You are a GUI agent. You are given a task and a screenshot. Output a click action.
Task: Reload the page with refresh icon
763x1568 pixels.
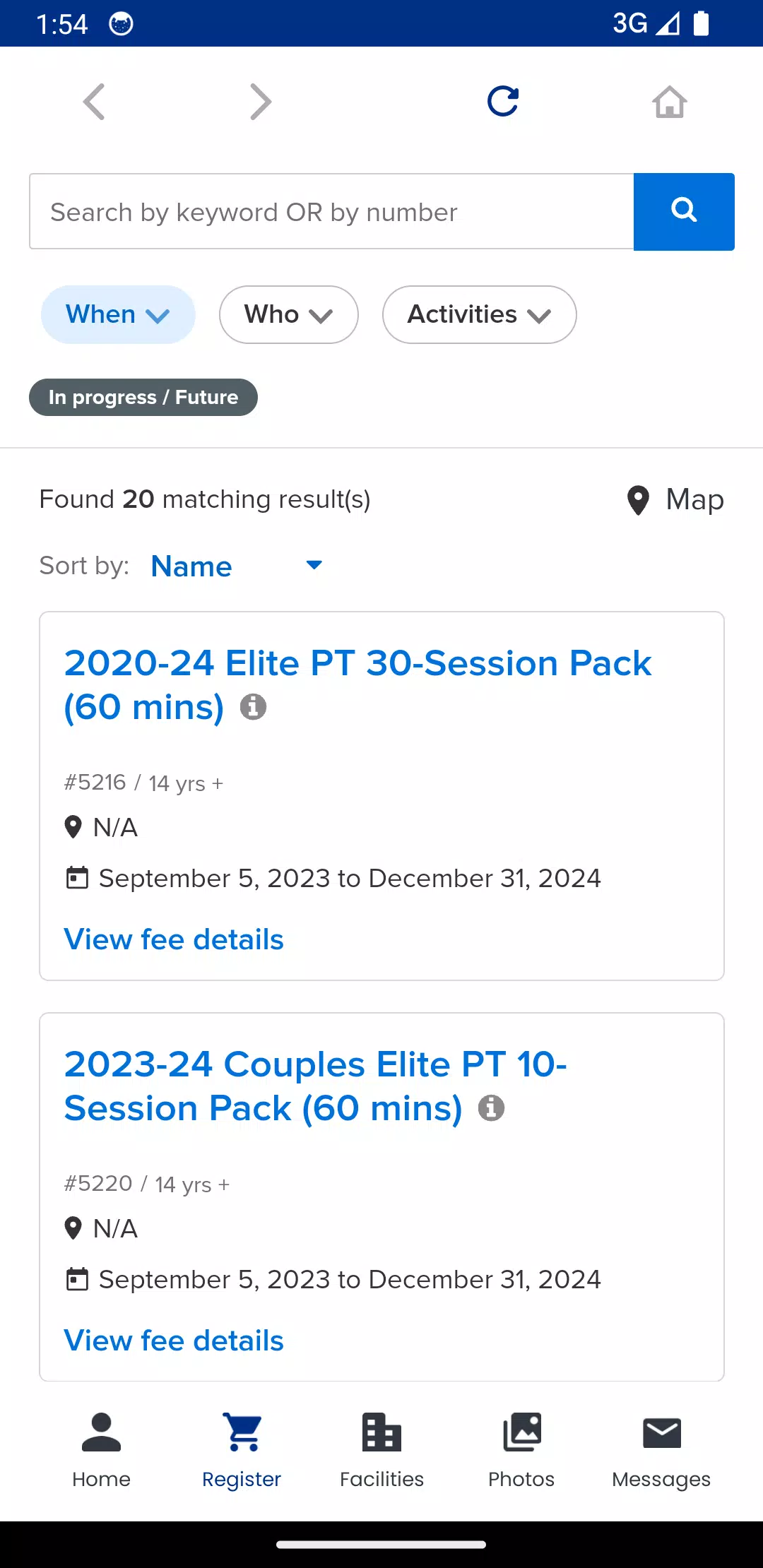point(503,102)
